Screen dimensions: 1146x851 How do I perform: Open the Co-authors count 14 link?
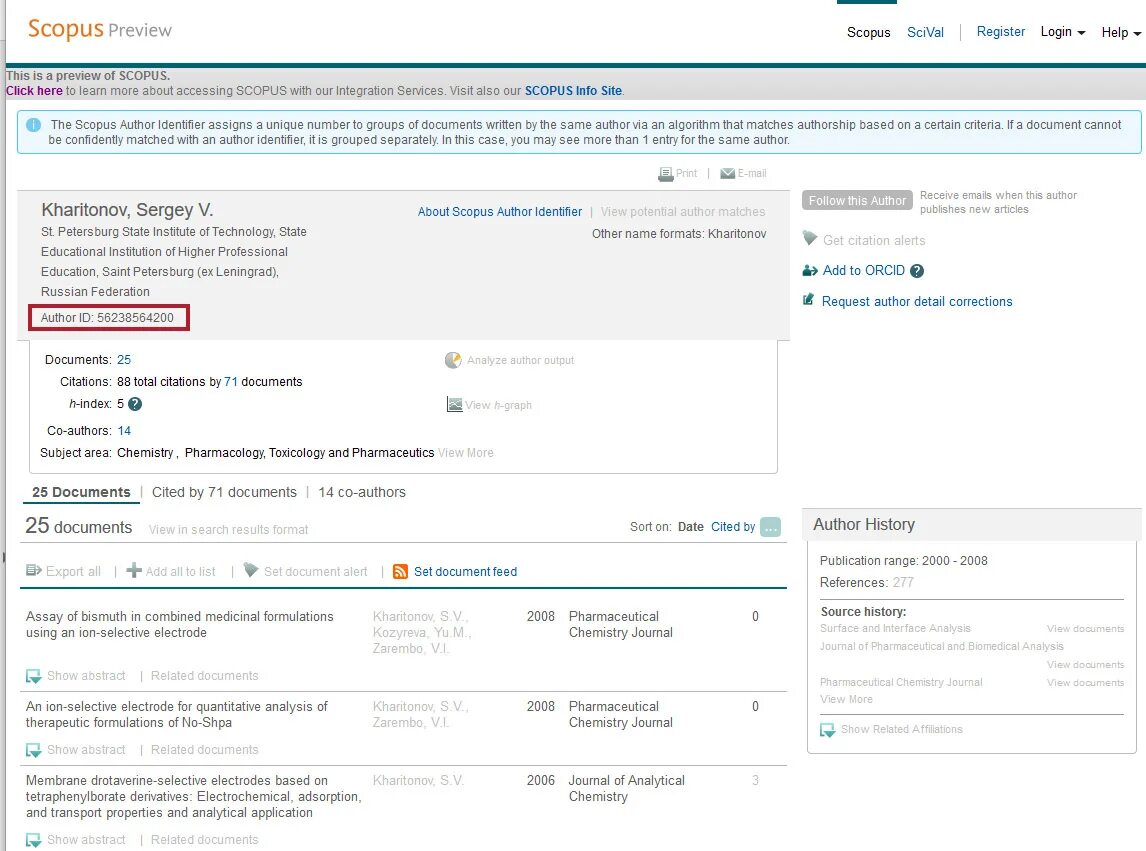click(x=124, y=431)
